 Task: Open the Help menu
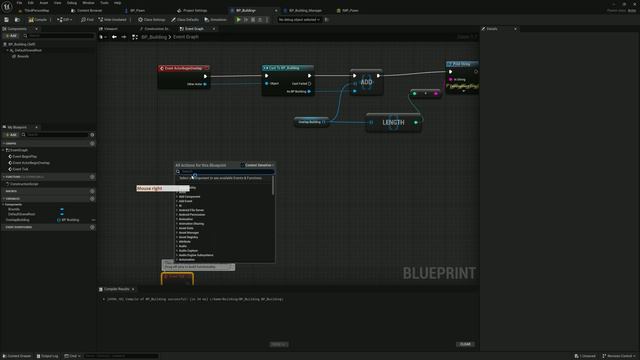[x=118, y=3]
